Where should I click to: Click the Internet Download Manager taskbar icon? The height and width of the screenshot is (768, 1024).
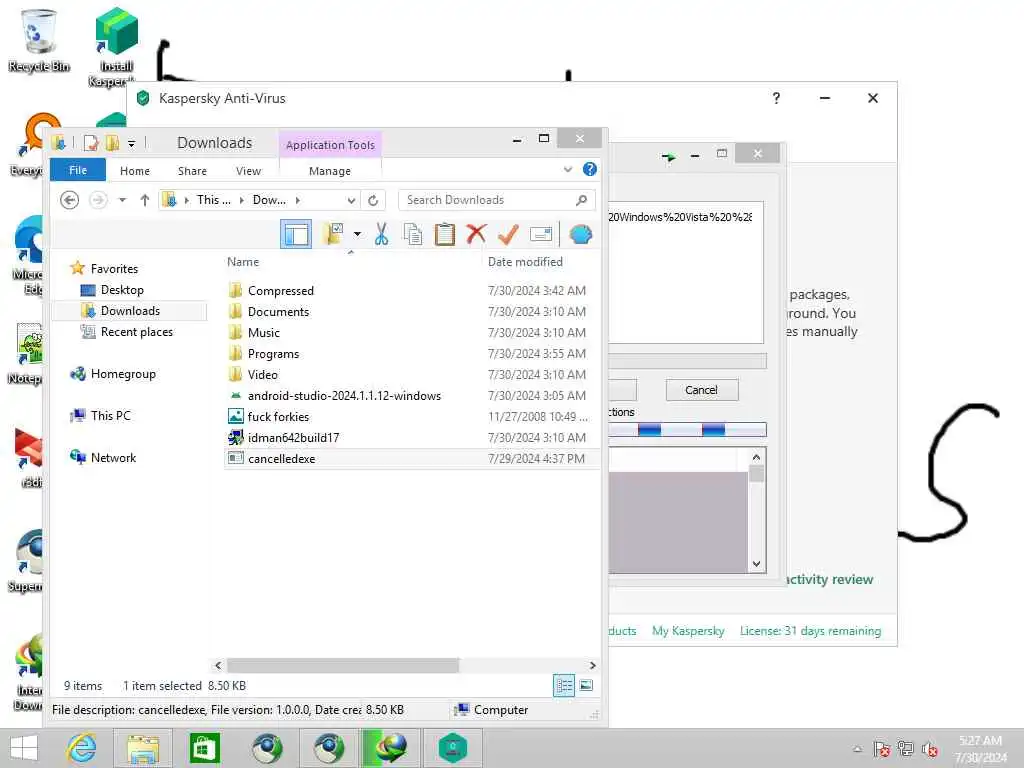tap(391, 748)
